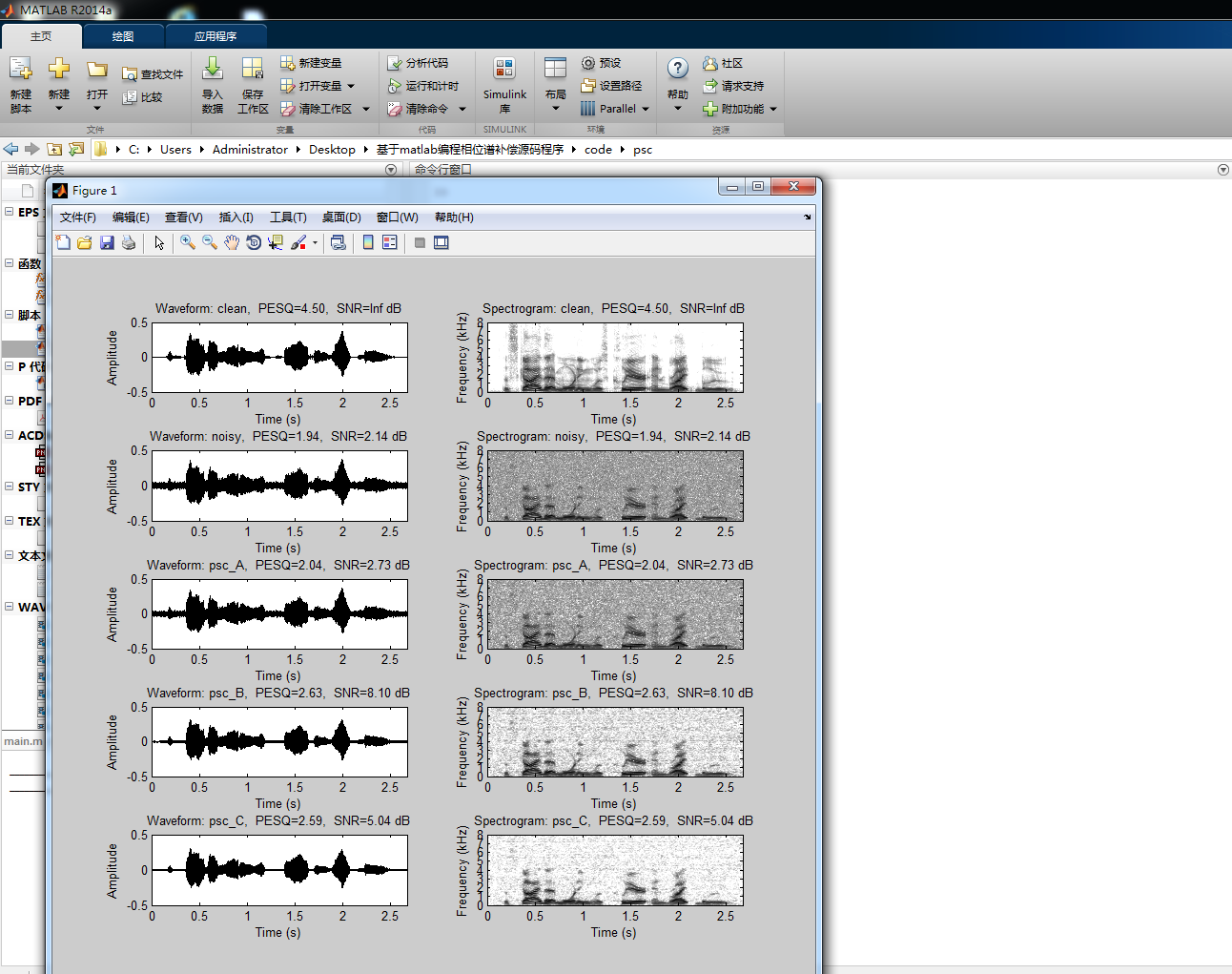Open 窗口(W) menu in Figure 1
1232x974 pixels.
pos(398,218)
